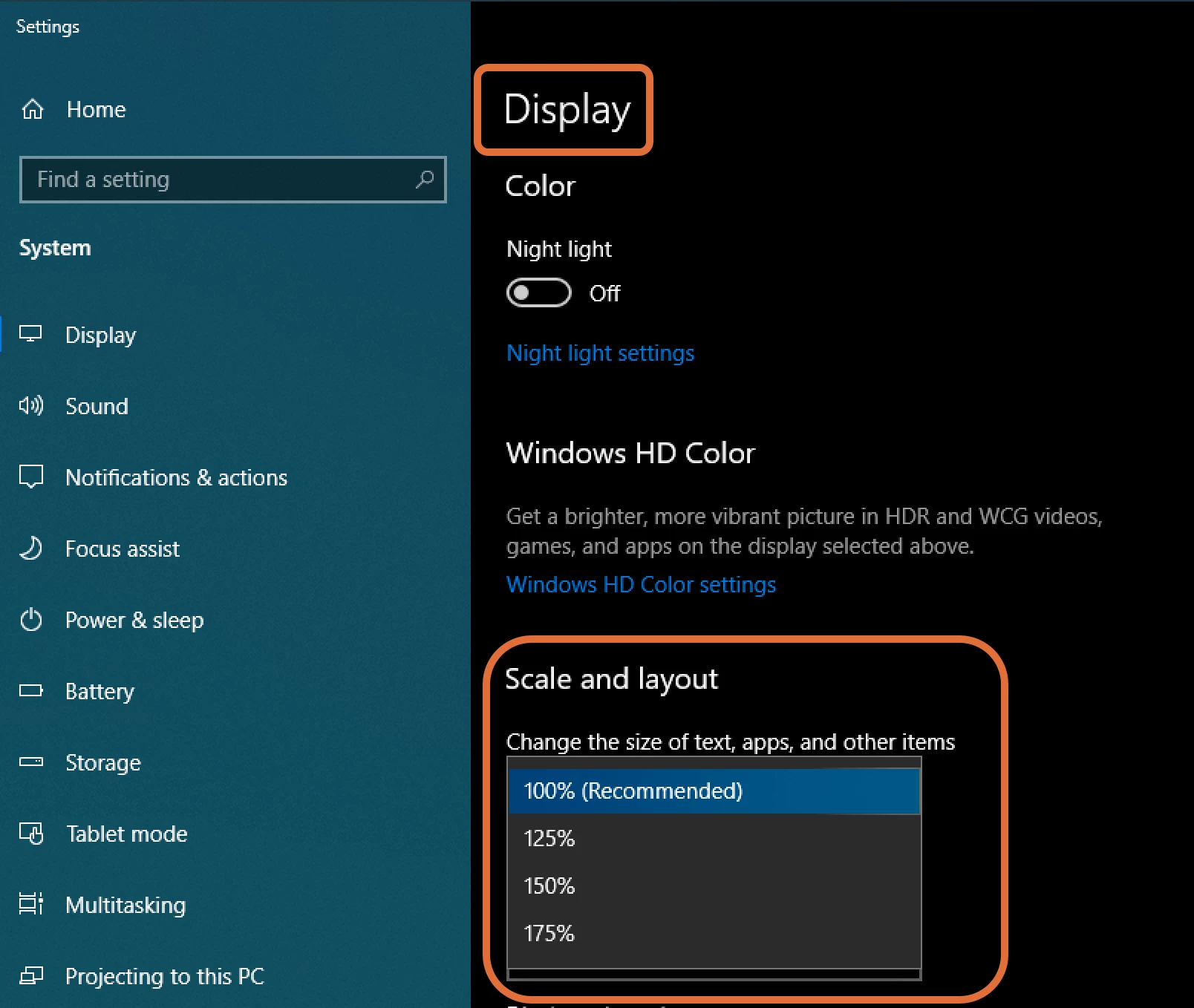Choose the 150% scale option
The width and height of the screenshot is (1194, 1008).
coord(714,886)
